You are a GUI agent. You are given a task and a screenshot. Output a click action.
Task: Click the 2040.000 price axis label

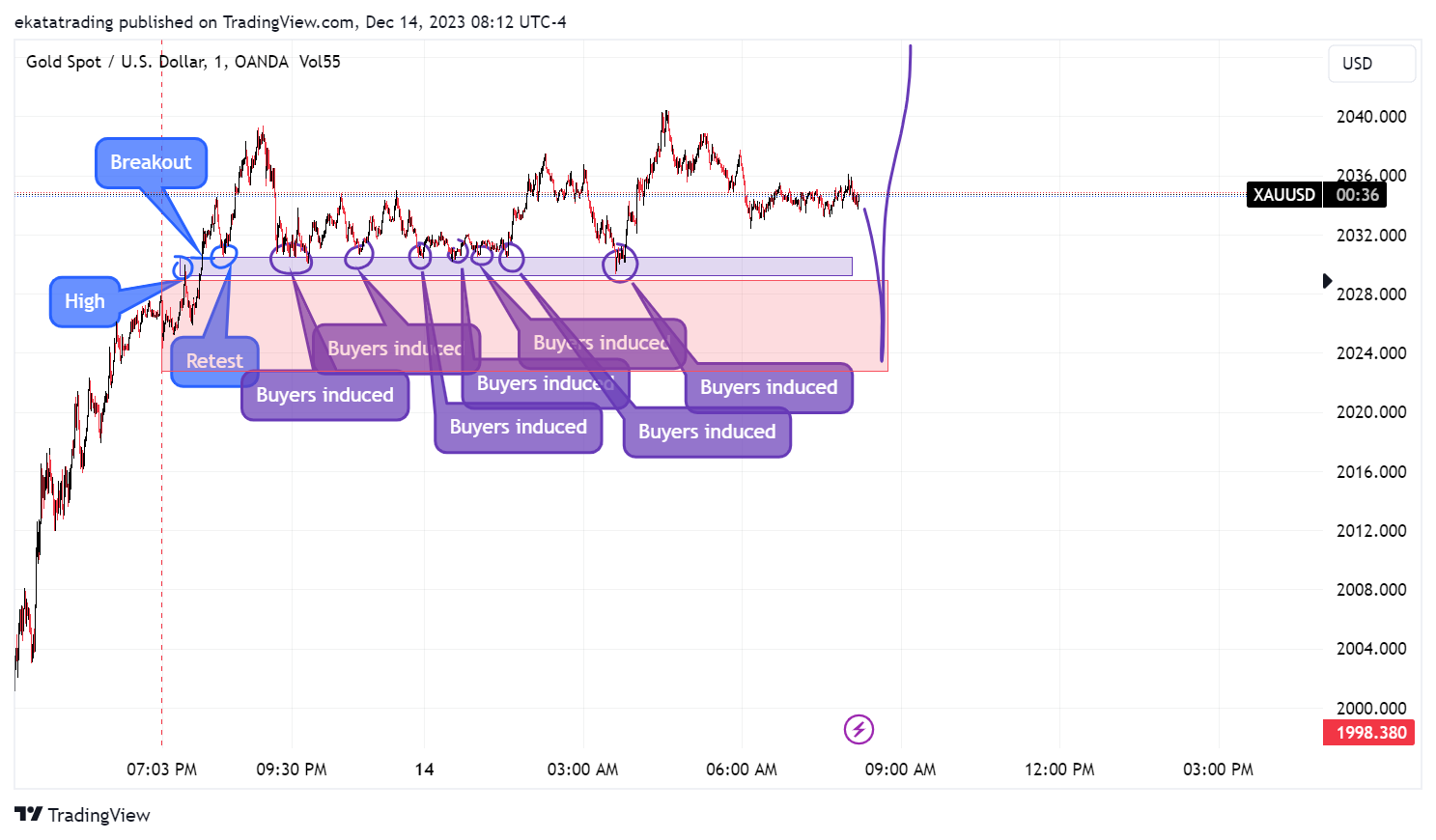click(x=1371, y=117)
